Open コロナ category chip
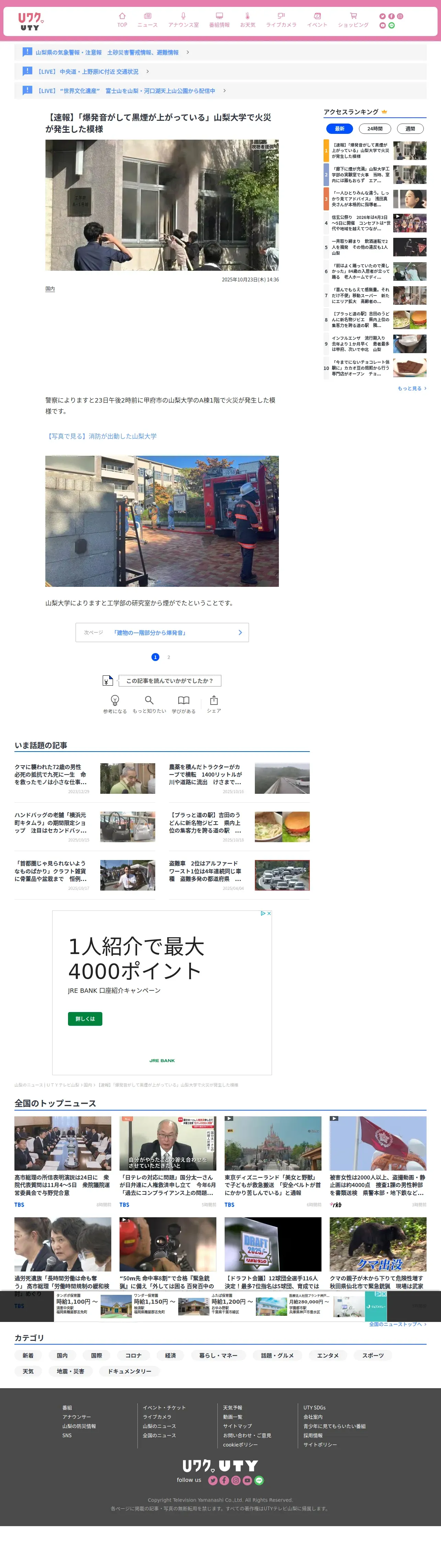The image size is (441, 1568). (133, 1356)
